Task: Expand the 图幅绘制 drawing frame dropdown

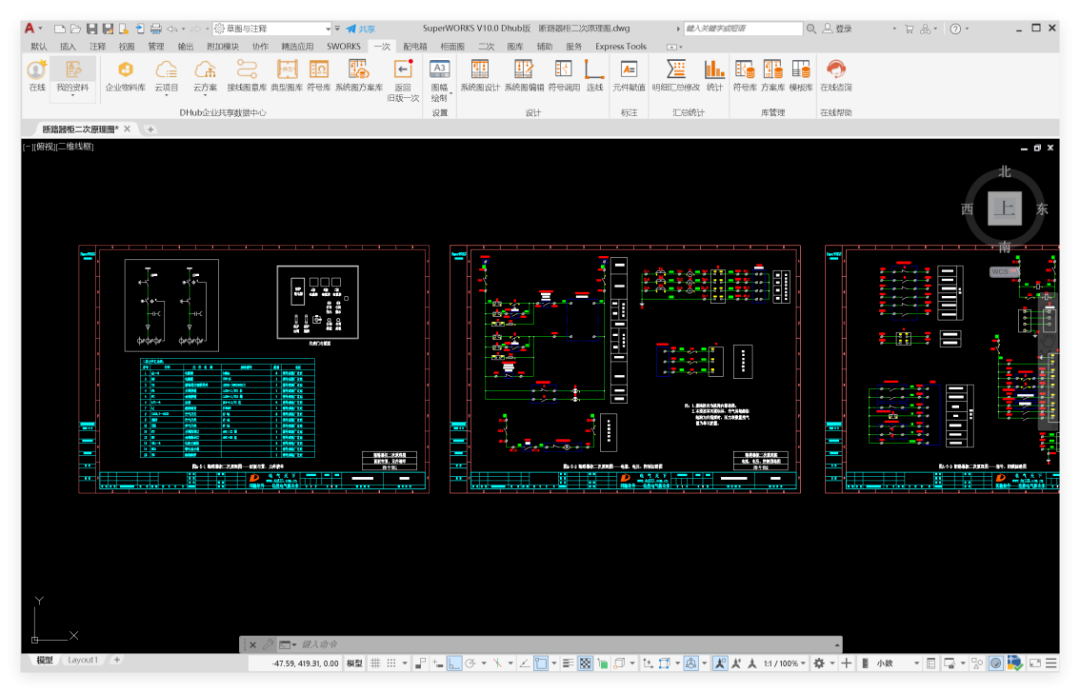Action: click(x=450, y=94)
